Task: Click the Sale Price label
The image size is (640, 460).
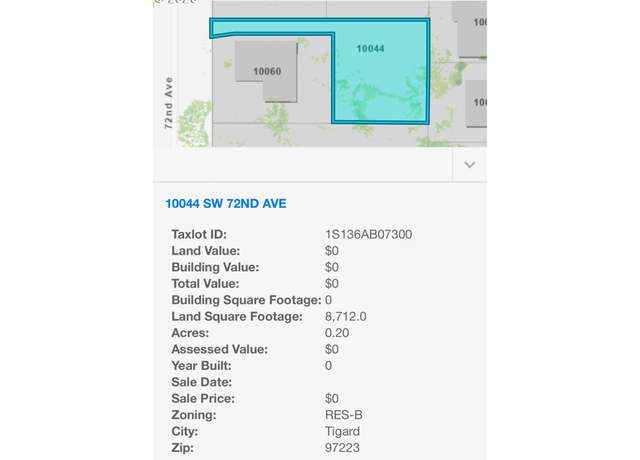Action: 203,399
